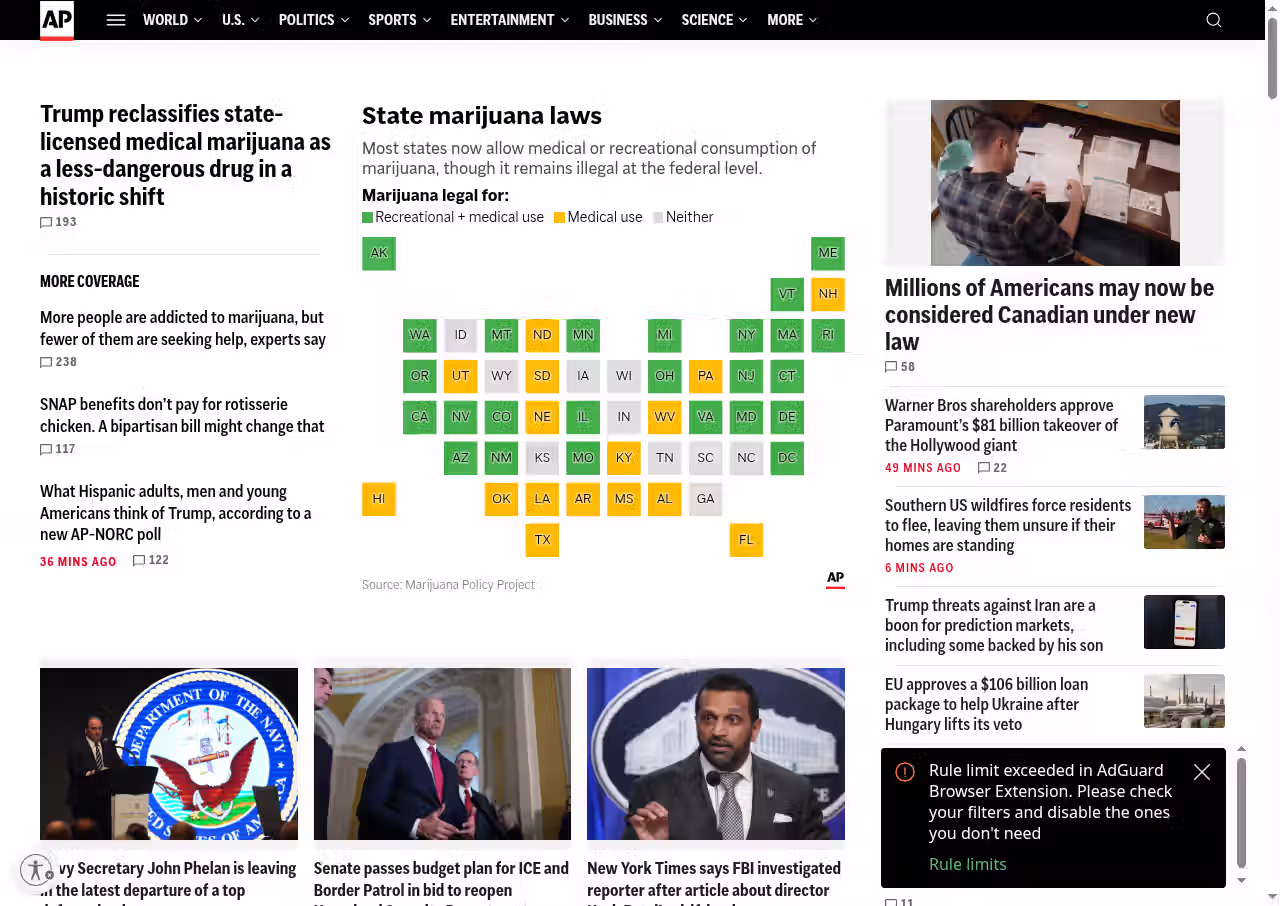1280x906 pixels.
Task: Click the Rule limits link
Action: pyautogui.click(x=967, y=864)
